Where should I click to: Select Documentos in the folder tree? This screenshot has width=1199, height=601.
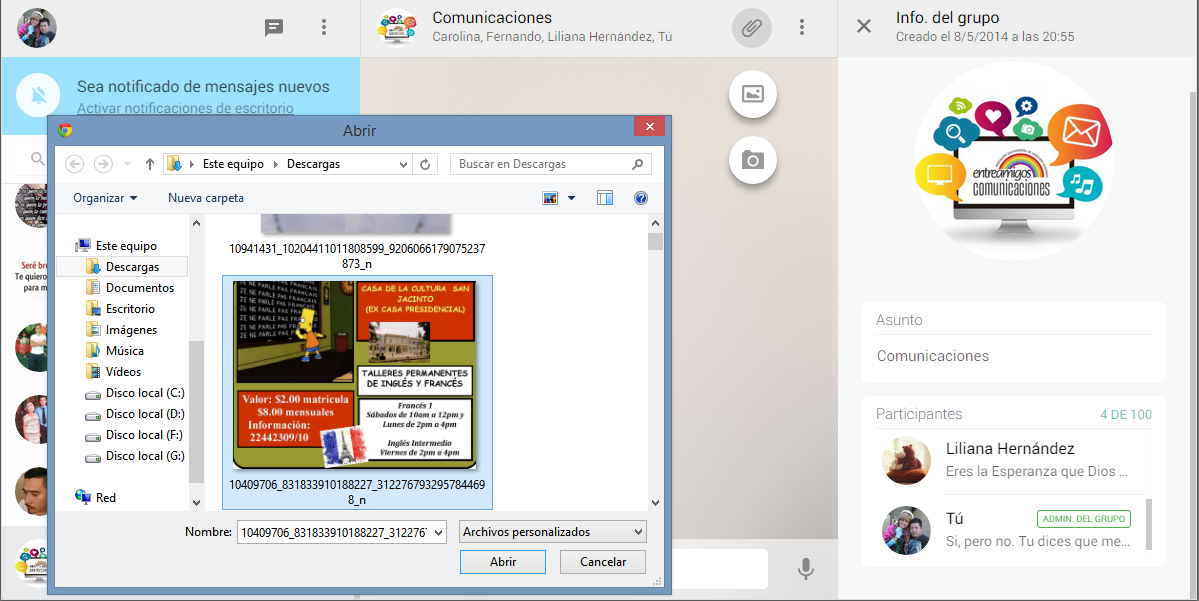click(139, 288)
